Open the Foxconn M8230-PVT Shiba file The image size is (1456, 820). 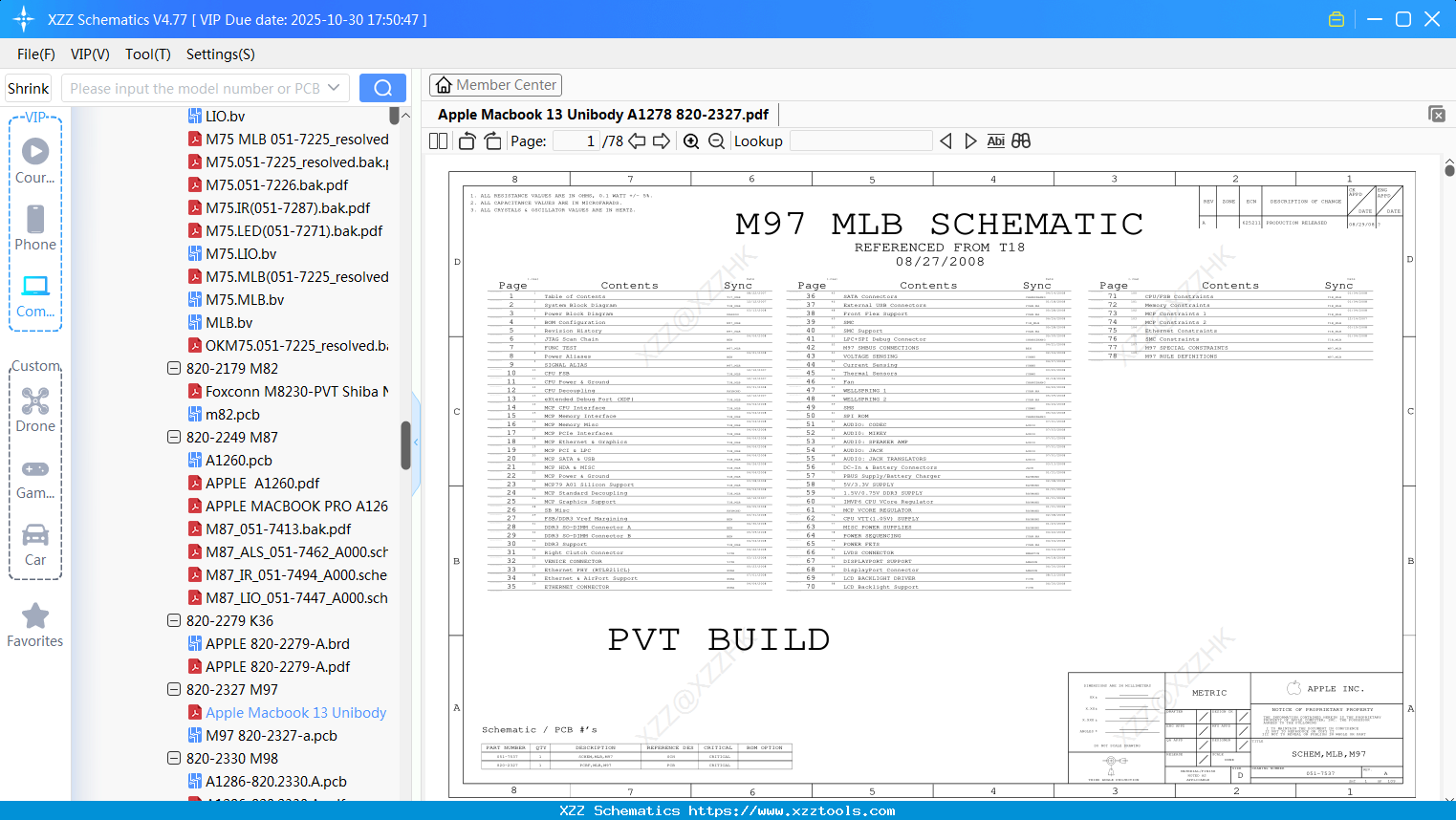(288, 391)
